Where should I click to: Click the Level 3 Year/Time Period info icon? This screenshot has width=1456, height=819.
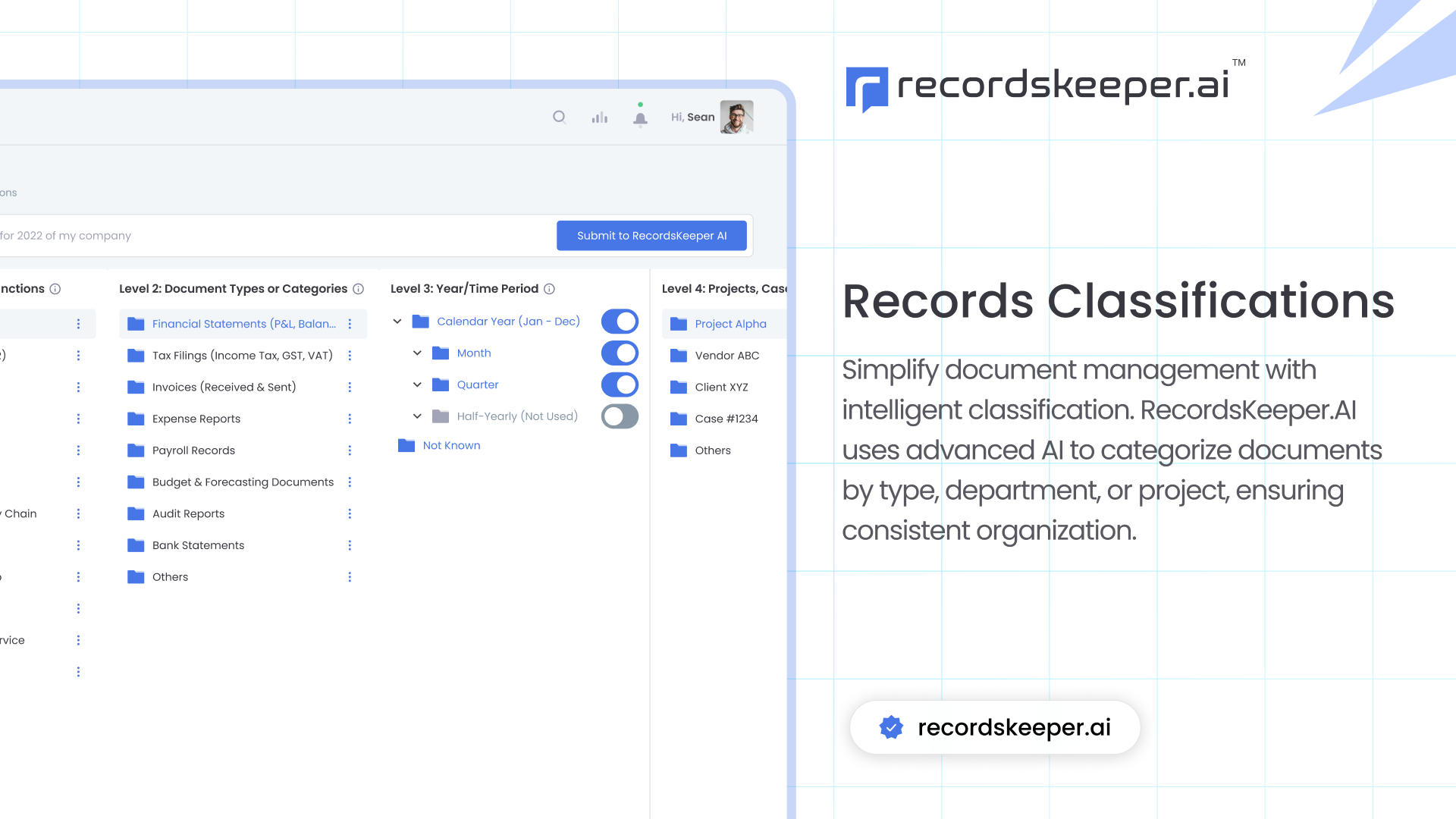550,289
